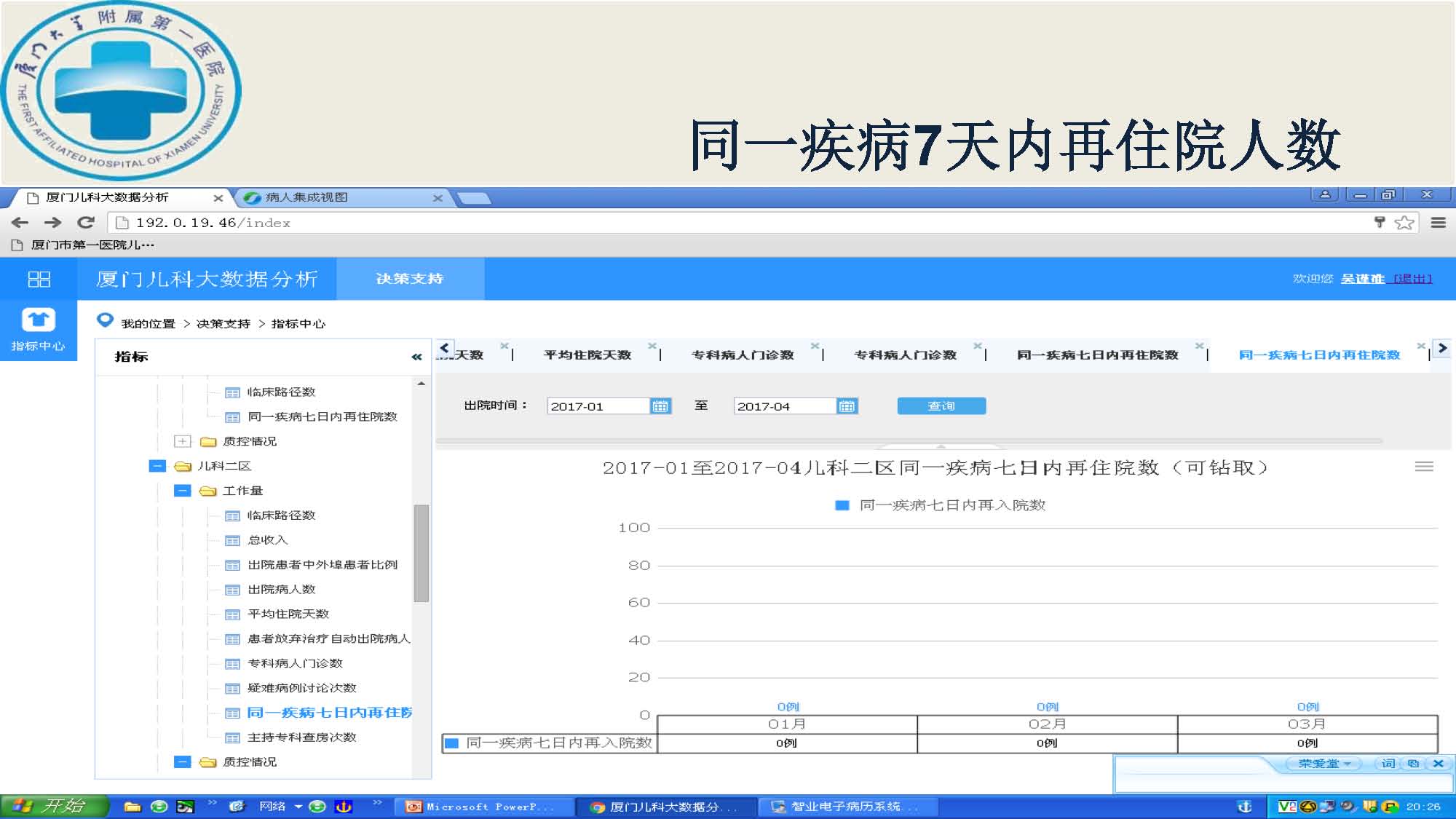Screen dimensions: 1456x819
Task: Open Windows 开始 start button
Action: pos(54,806)
